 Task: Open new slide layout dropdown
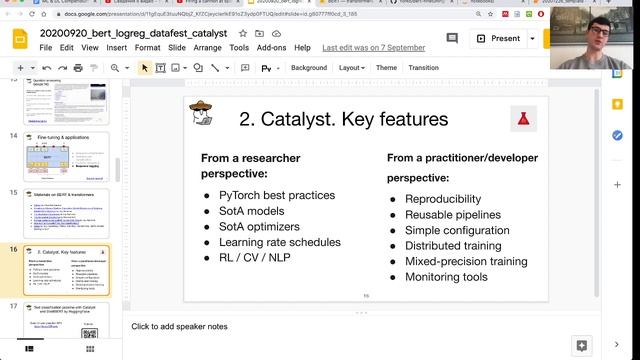[32, 68]
